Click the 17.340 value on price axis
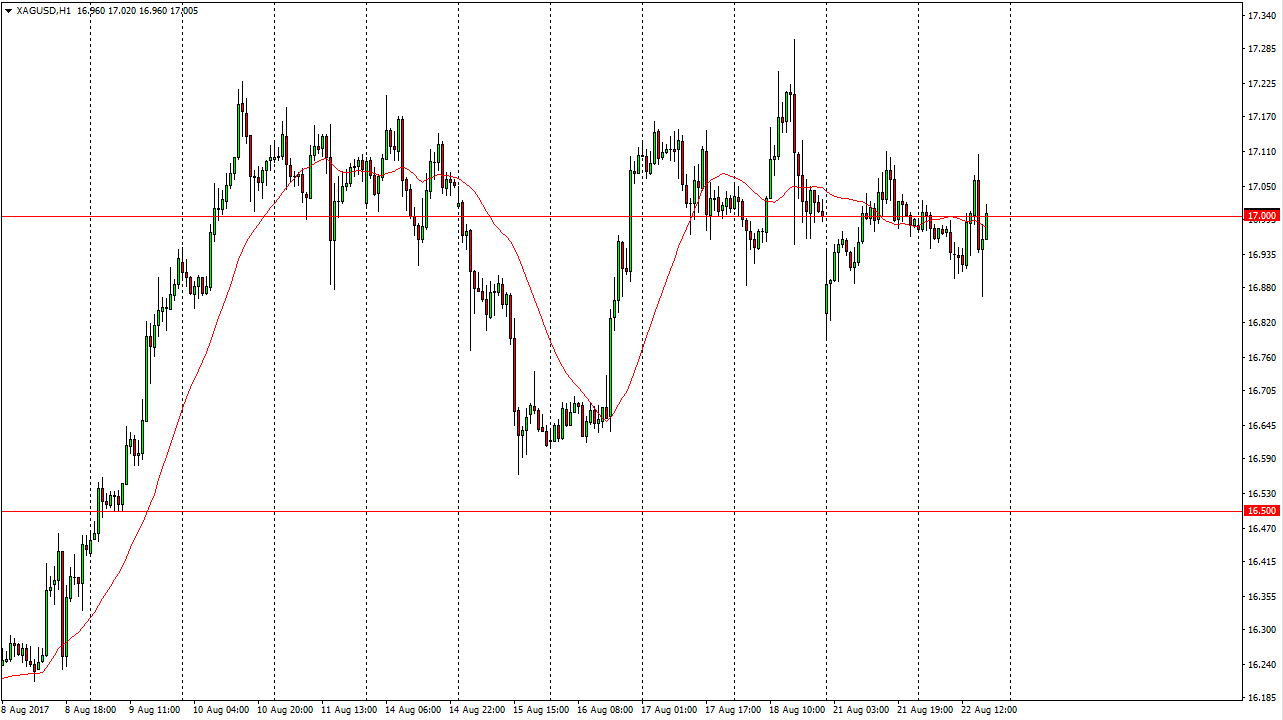 pos(1261,16)
